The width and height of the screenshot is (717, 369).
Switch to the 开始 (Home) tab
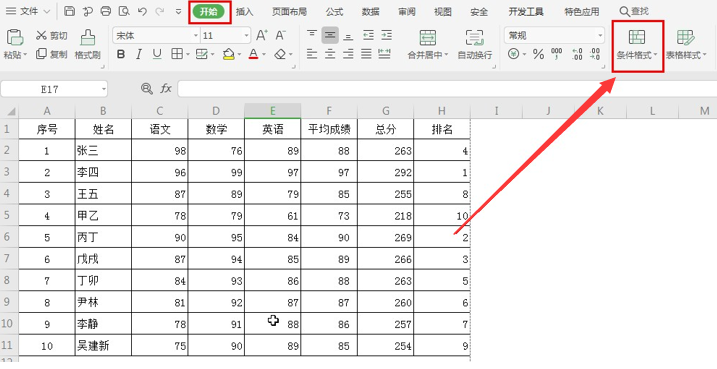coord(209,12)
